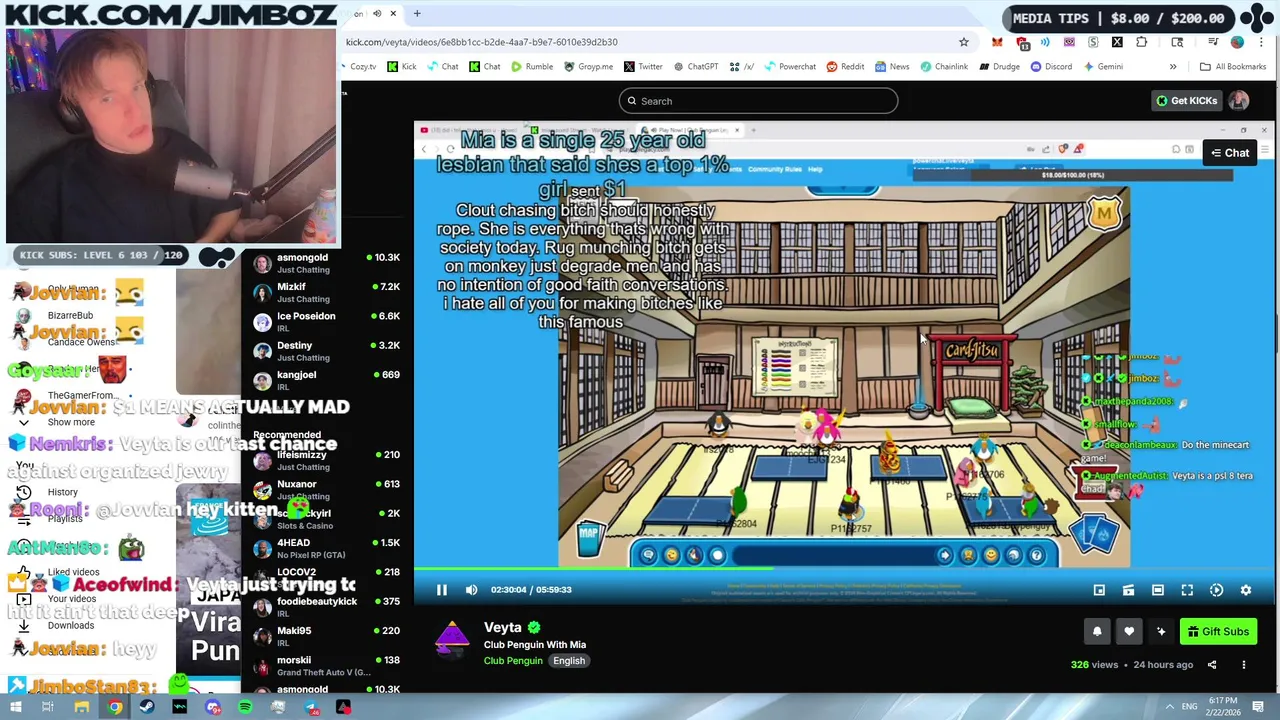Open the Powerchat bookmark

(x=788, y=67)
